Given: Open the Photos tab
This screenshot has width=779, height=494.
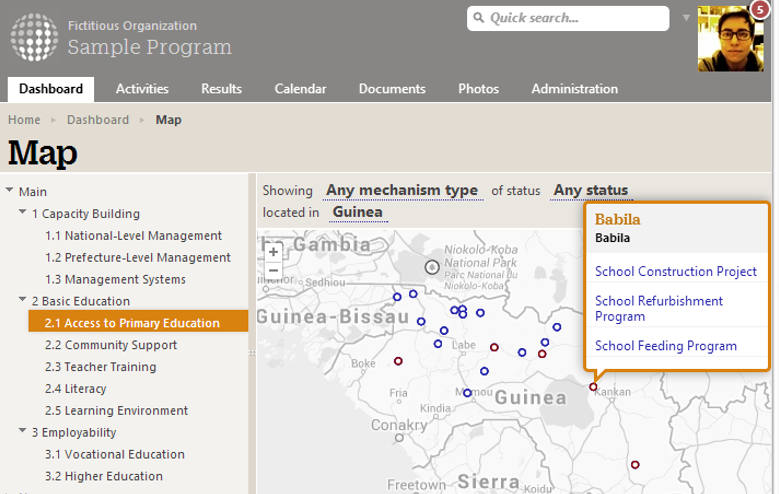Looking at the screenshot, I should 478,89.
